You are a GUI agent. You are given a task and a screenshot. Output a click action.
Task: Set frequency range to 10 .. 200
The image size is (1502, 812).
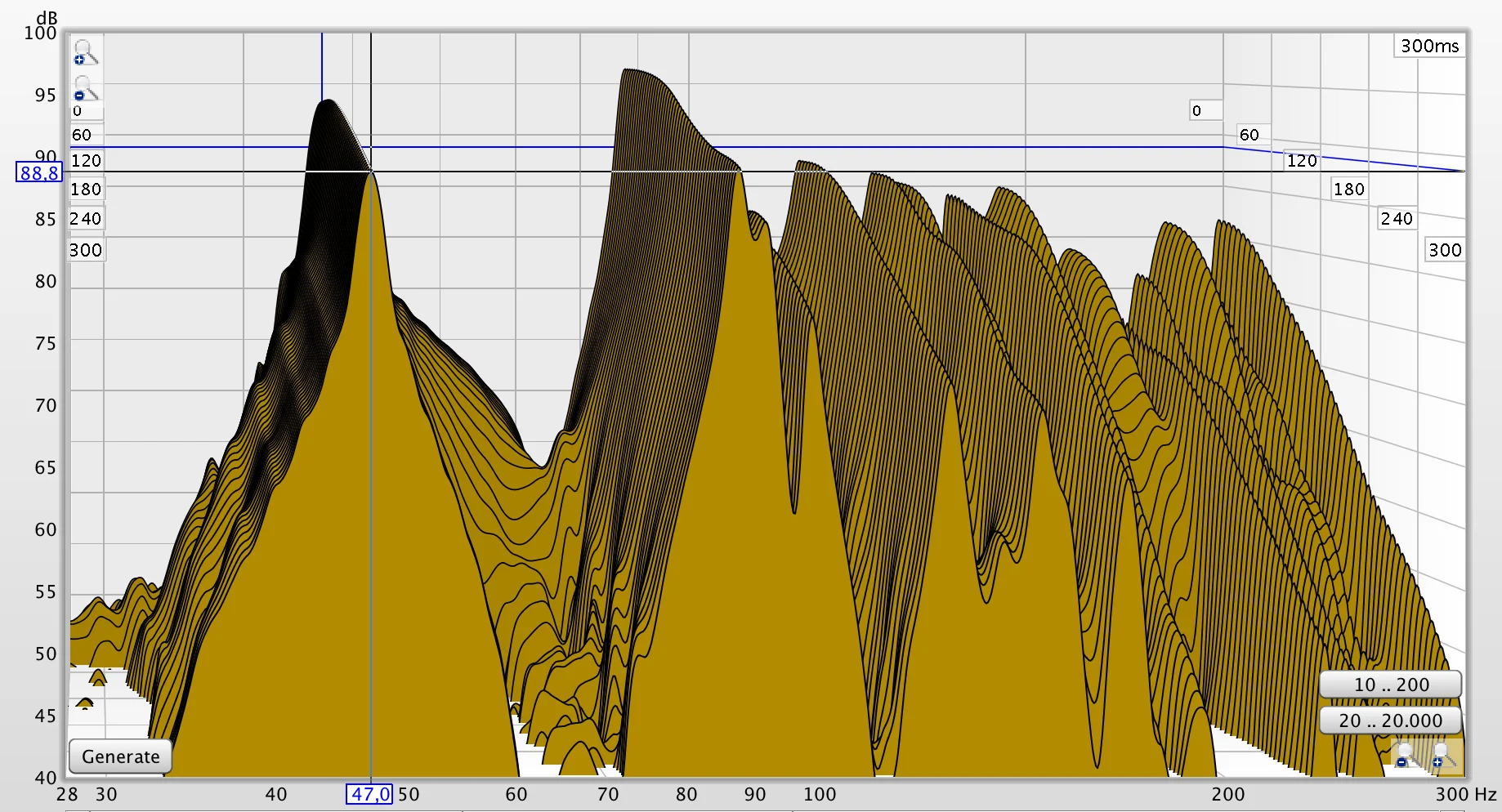coord(1391,685)
